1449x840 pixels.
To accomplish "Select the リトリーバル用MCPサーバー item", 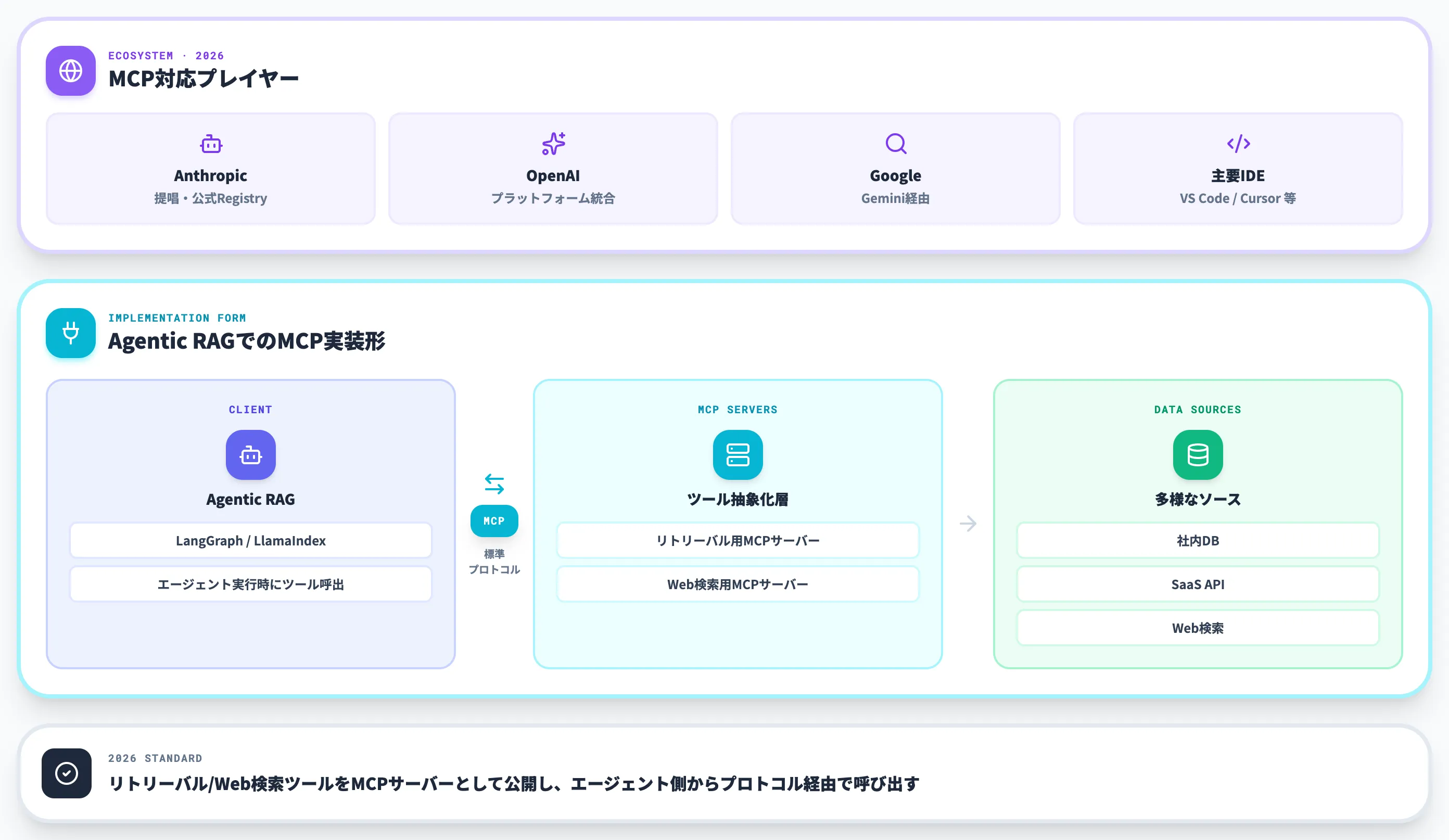I will click(x=738, y=540).
